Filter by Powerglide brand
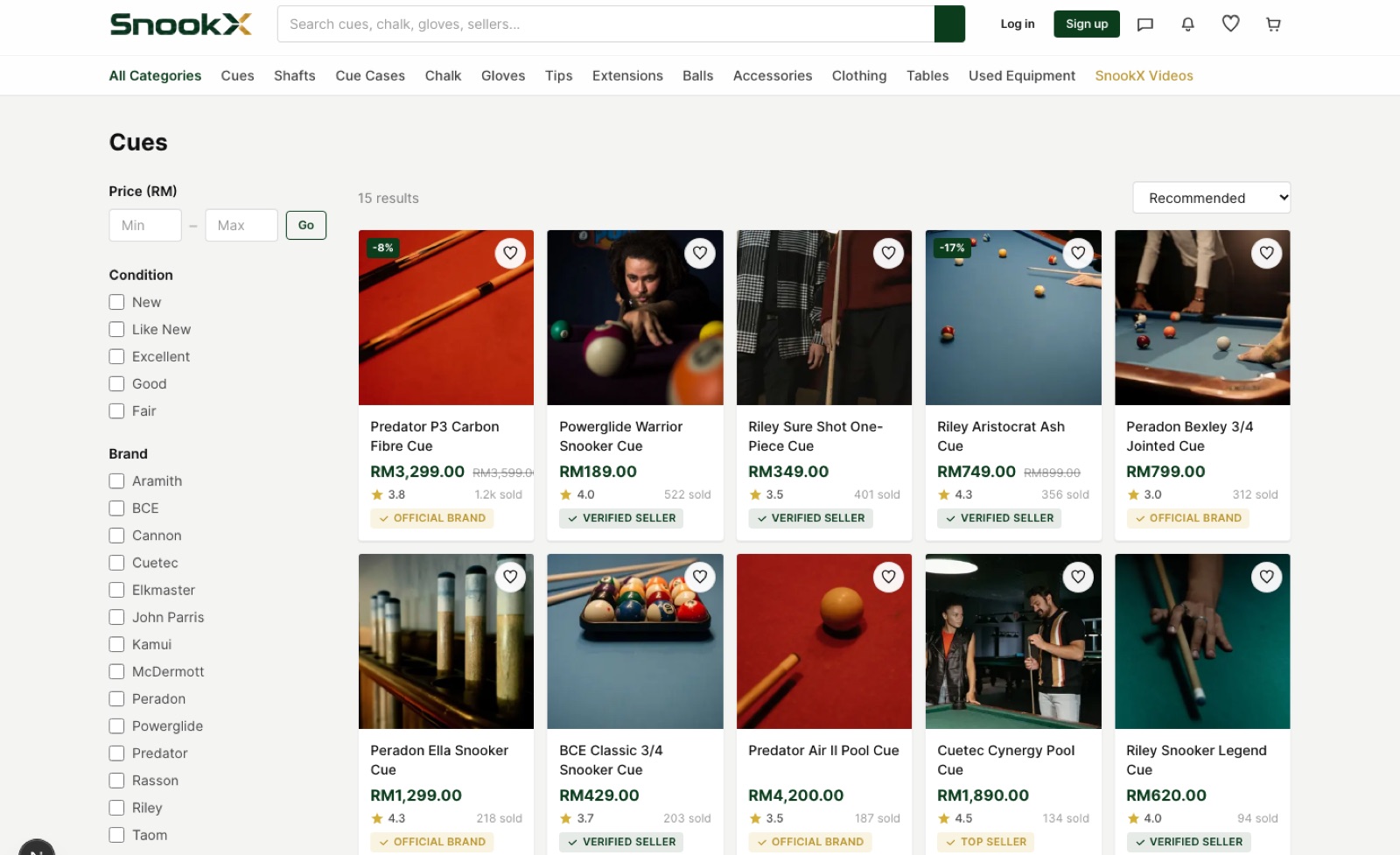This screenshot has width=1400, height=855. coord(116,725)
